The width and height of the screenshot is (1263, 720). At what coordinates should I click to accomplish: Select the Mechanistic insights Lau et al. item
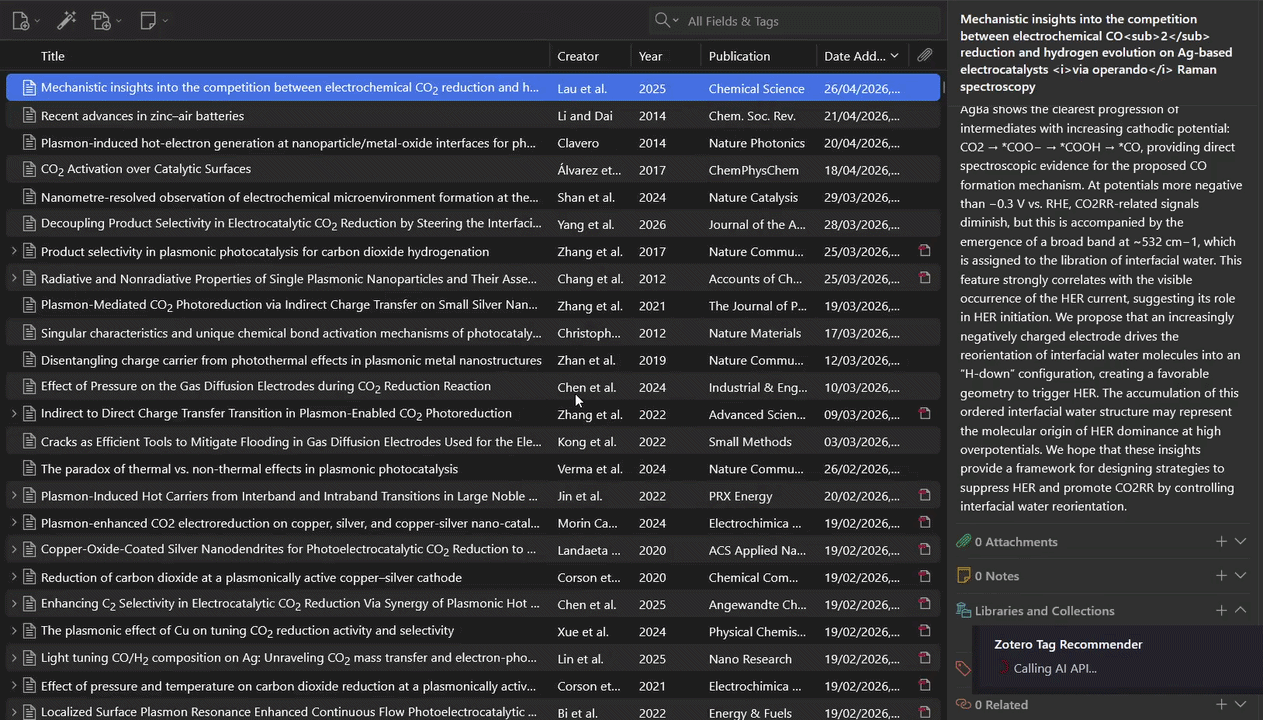pyautogui.click(x=473, y=88)
